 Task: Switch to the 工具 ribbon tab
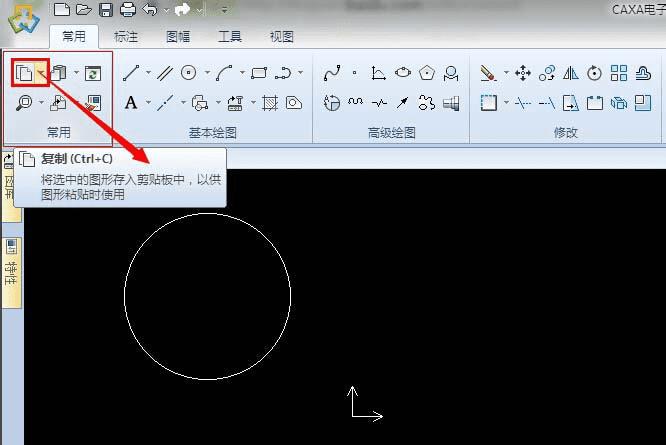pos(229,37)
